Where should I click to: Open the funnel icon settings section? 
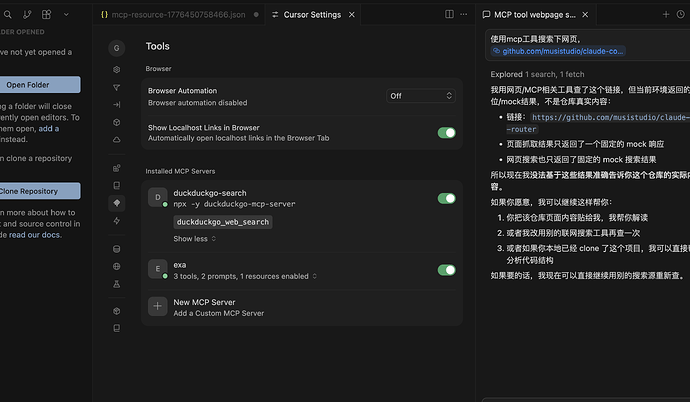[117, 88]
